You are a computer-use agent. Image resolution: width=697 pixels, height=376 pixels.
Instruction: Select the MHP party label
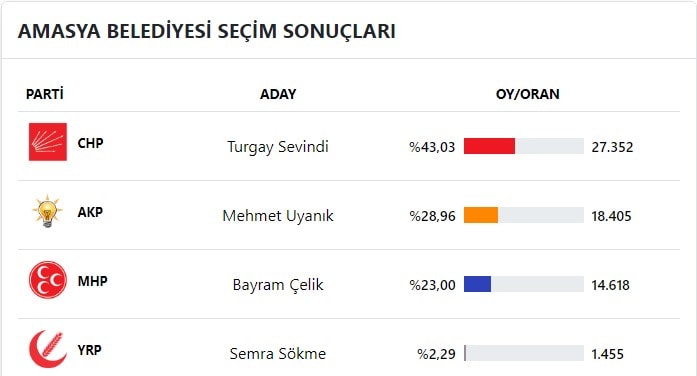(x=92, y=281)
